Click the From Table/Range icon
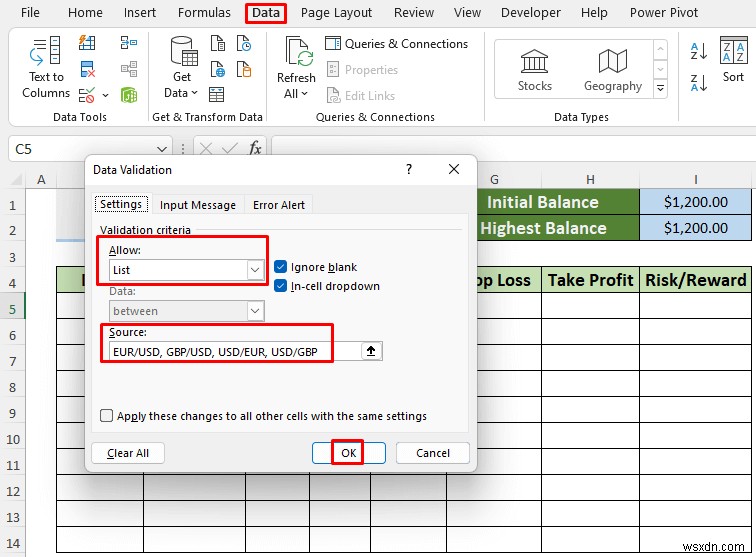 pos(216,95)
